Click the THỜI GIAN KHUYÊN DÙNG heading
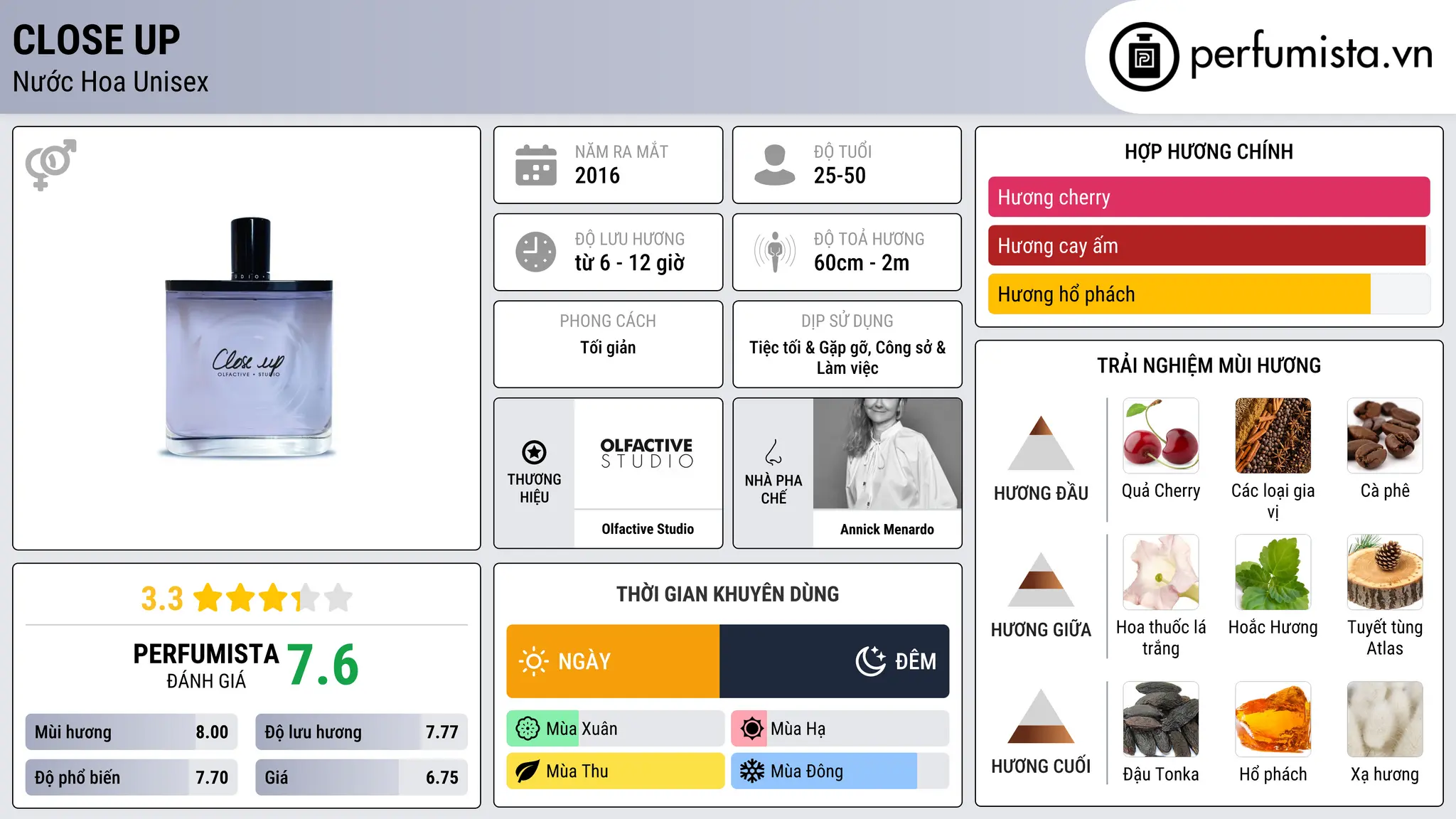This screenshot has width=1456, height=819. 728,594
